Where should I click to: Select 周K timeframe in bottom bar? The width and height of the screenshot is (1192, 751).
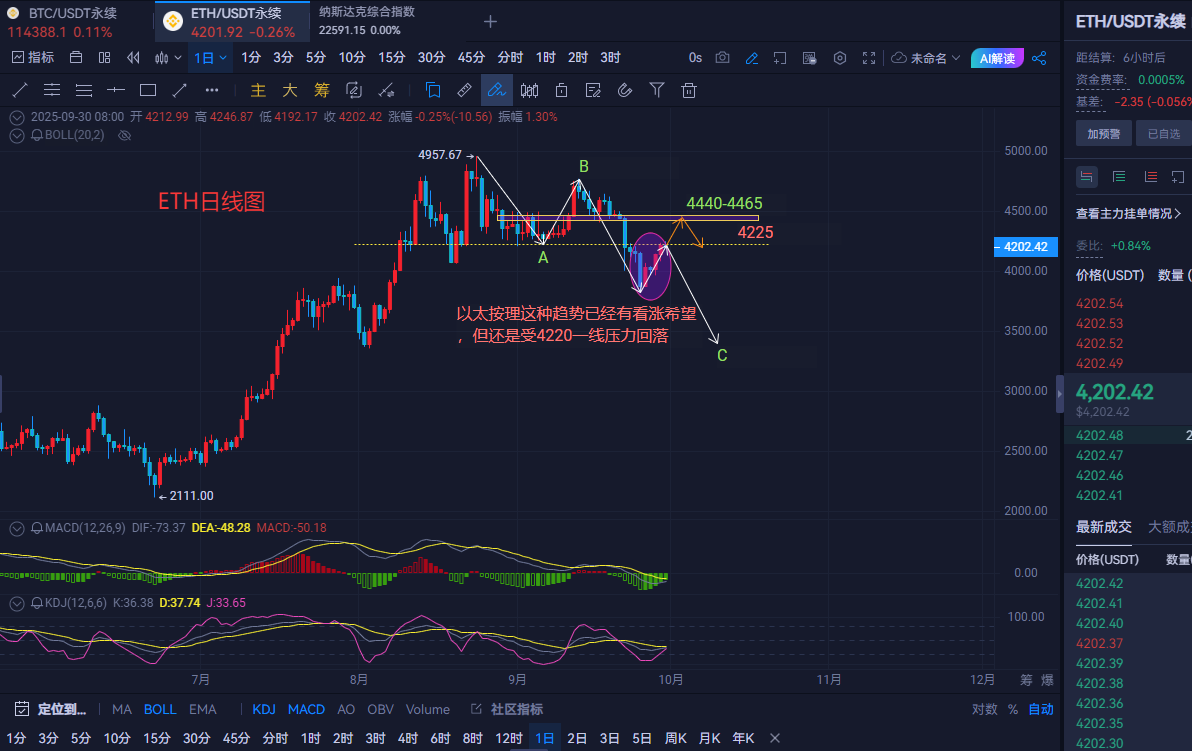675,738
